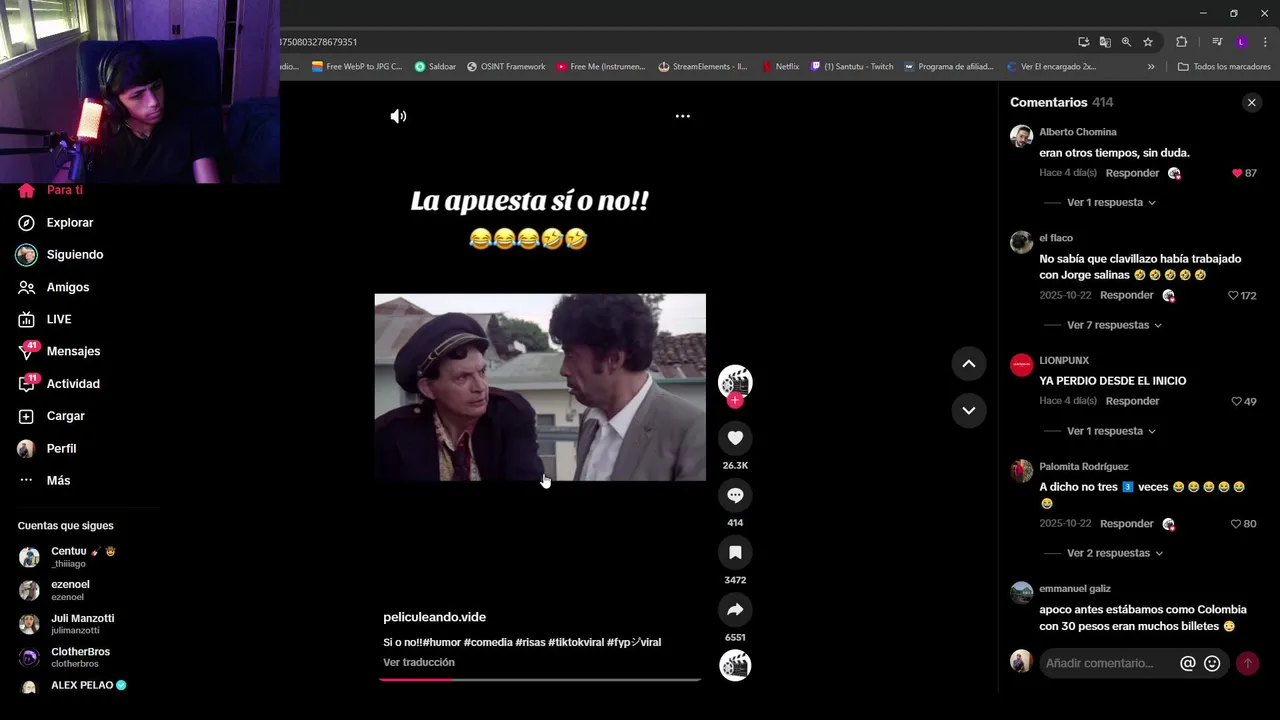The width and height of the screenshot is (1280, 720).
Task: Reply to Palomita Rodríguez's comment
Action: 1127,524
